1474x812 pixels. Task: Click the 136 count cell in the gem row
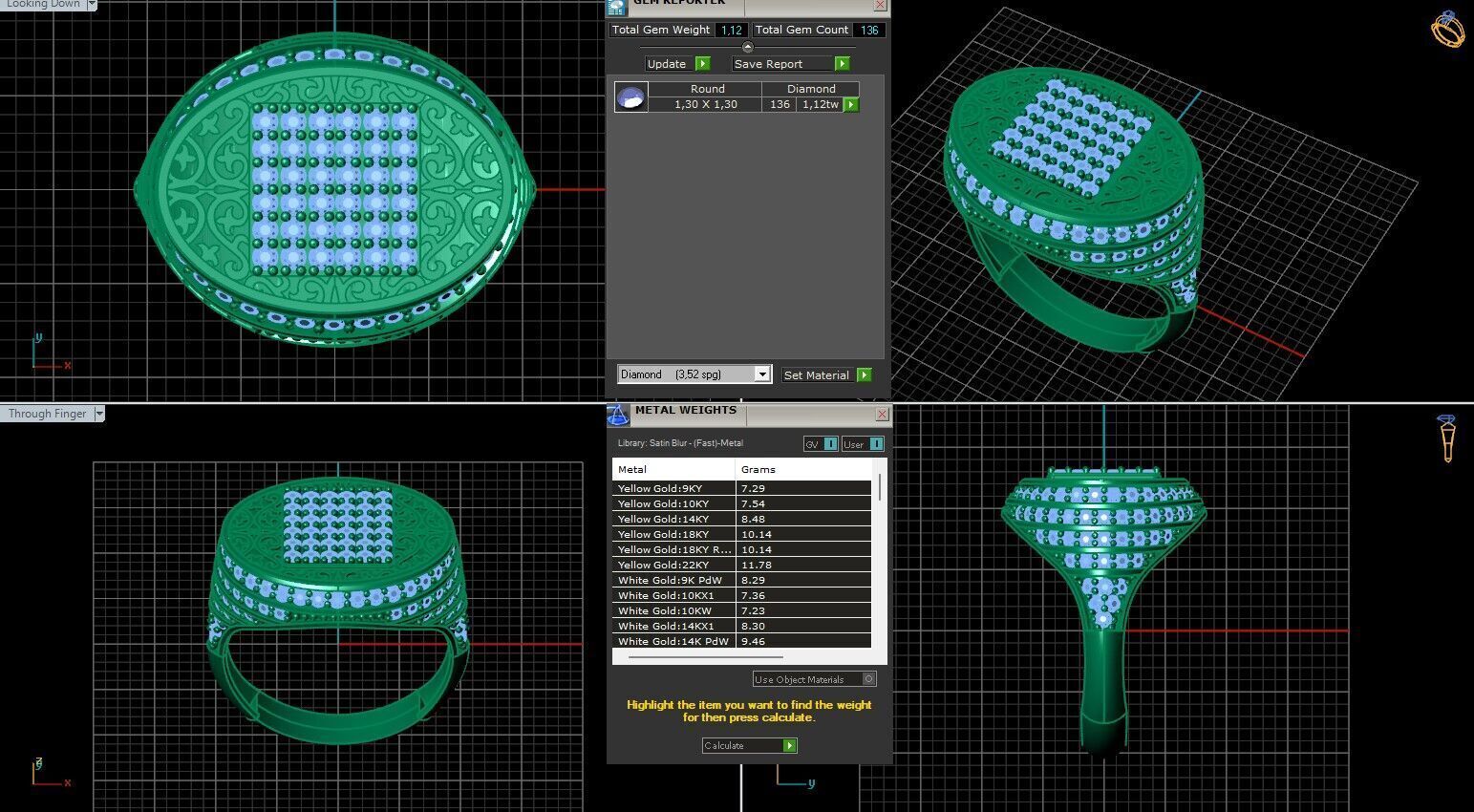[x=780, y=105]
